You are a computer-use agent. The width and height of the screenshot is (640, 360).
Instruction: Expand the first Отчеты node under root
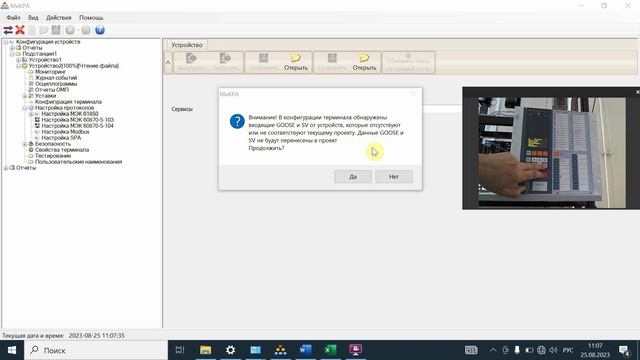point(12,48)
